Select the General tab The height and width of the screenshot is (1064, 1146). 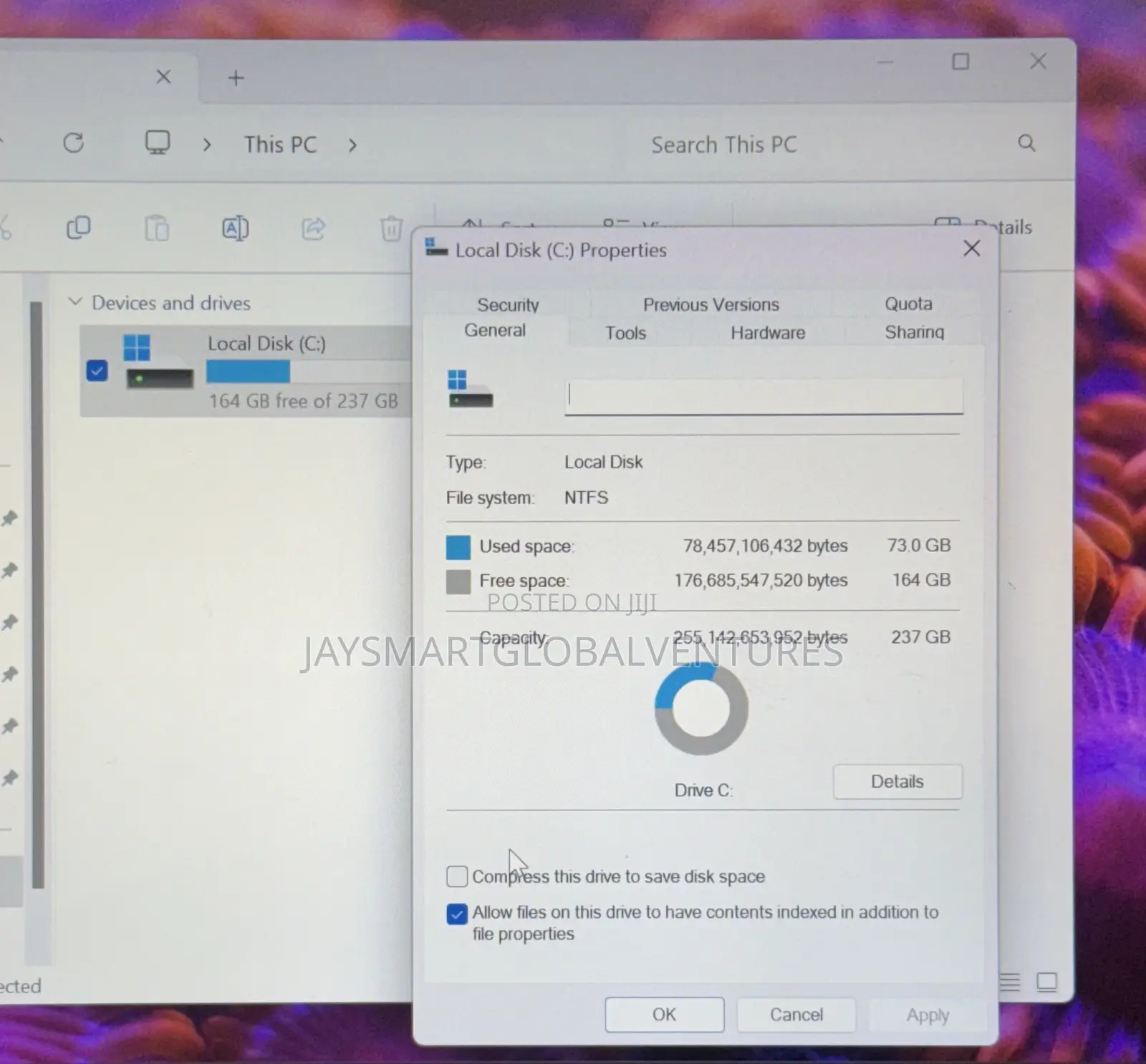[x=494, y=330]
